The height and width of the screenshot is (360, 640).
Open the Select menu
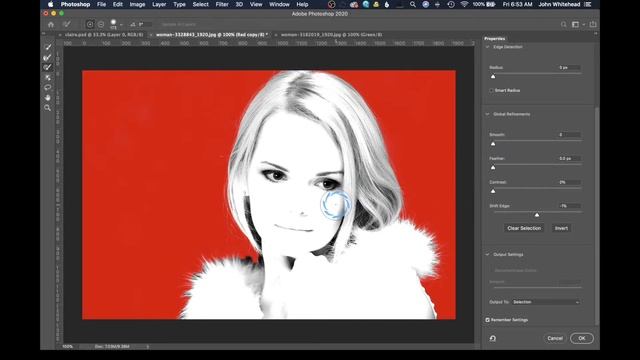tap(200, 4)
